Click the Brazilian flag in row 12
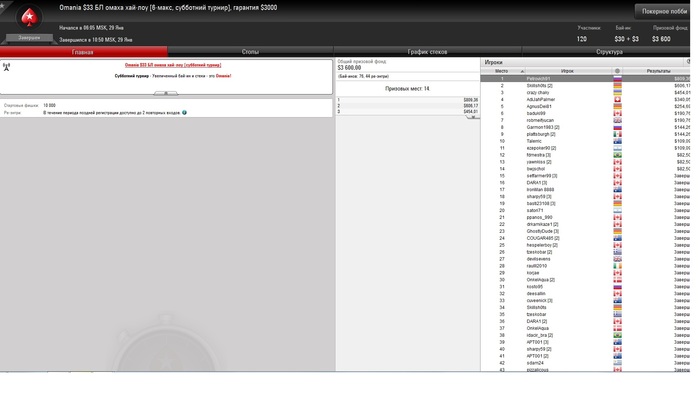Image resolution: width=700 pixels, height=394 pixels. 617,155
